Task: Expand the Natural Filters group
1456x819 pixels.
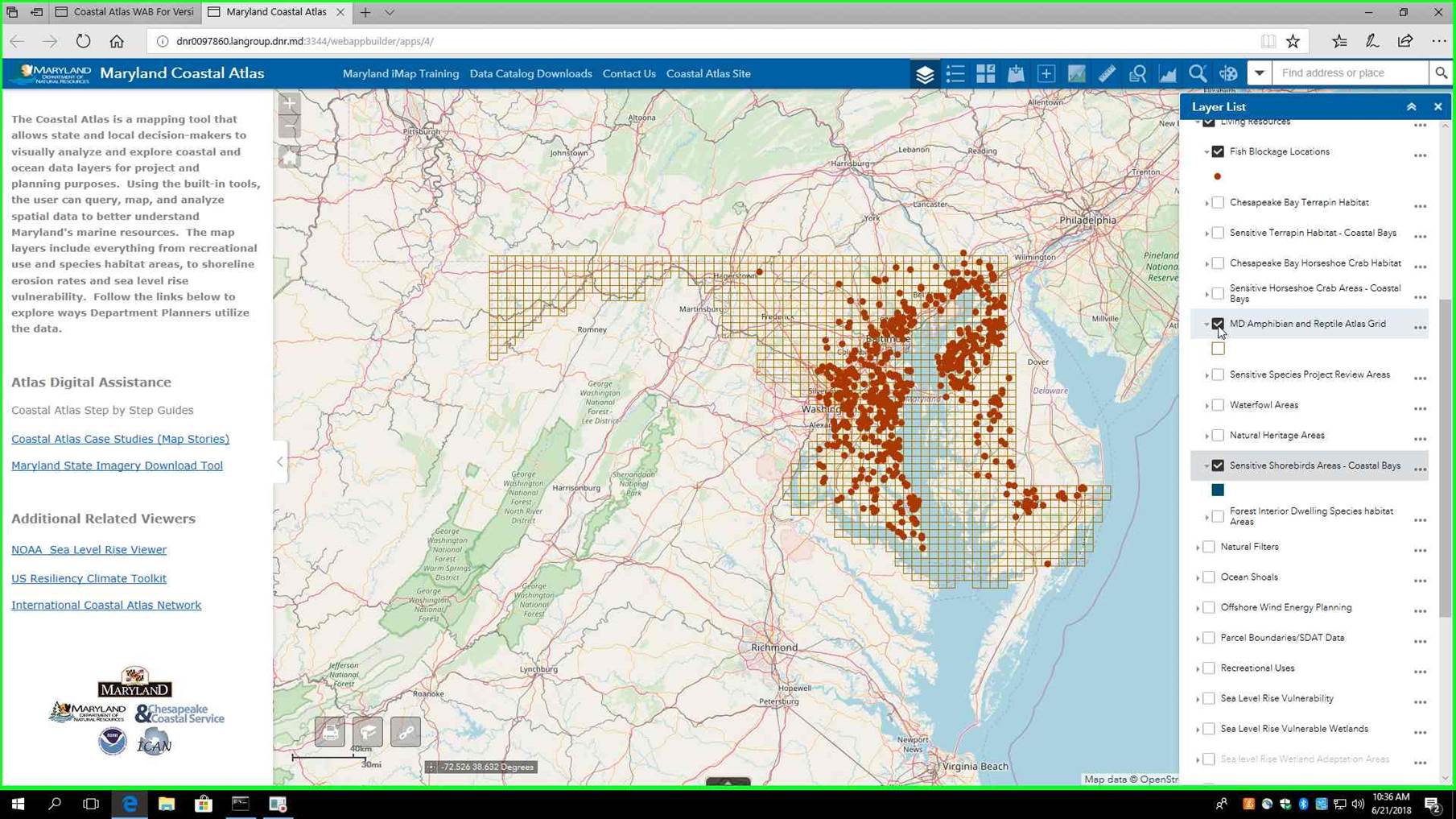Action: coord(1198,548)
